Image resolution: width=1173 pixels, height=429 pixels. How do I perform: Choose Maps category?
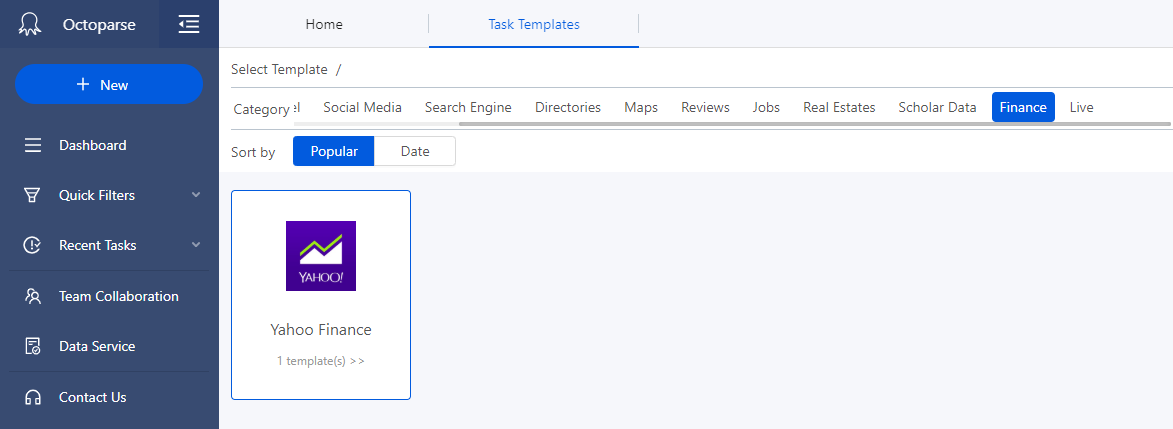click(641, 107)
